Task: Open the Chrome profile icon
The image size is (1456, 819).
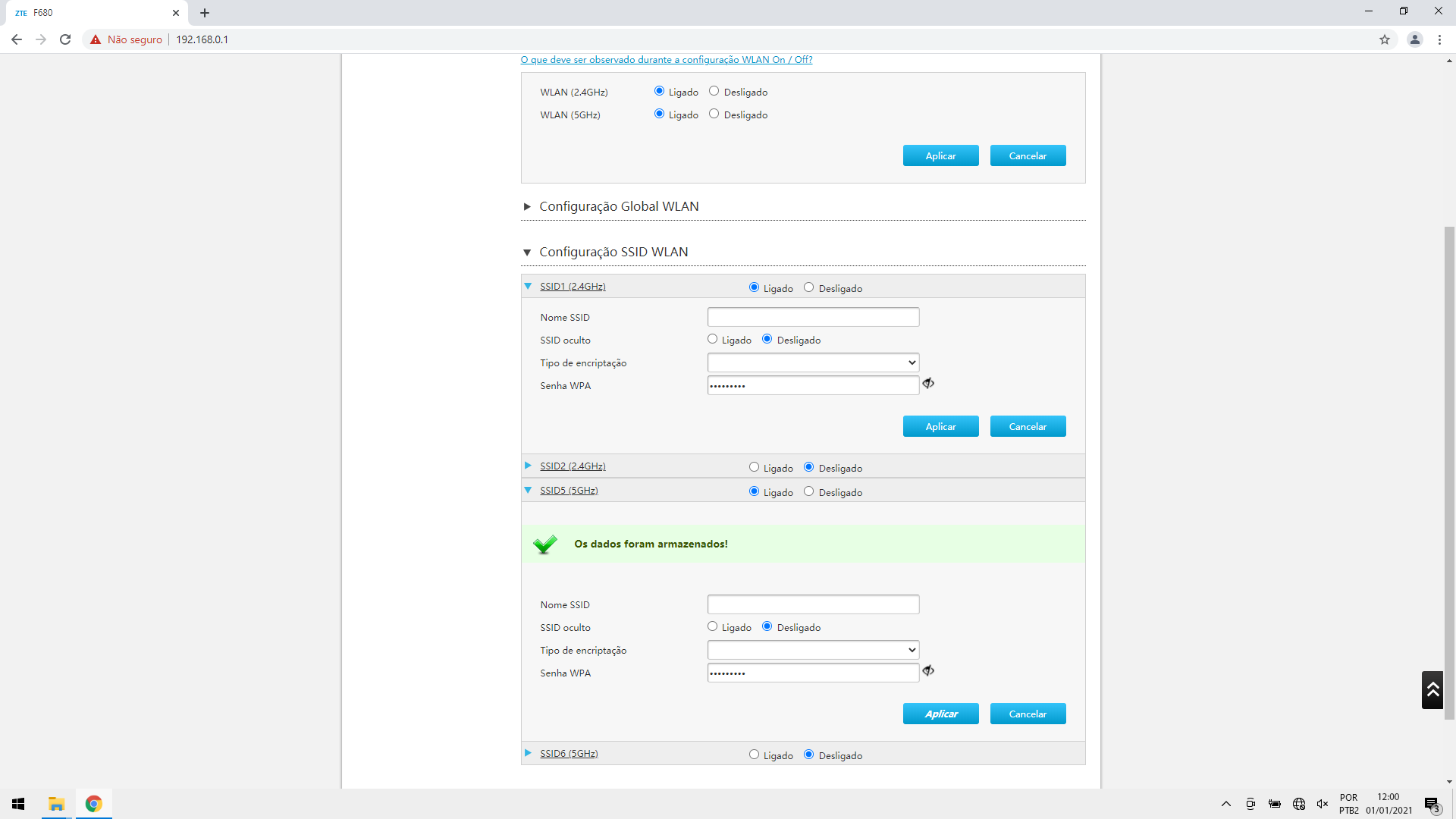Action: pyautogui.click(x=1414, y=39)
